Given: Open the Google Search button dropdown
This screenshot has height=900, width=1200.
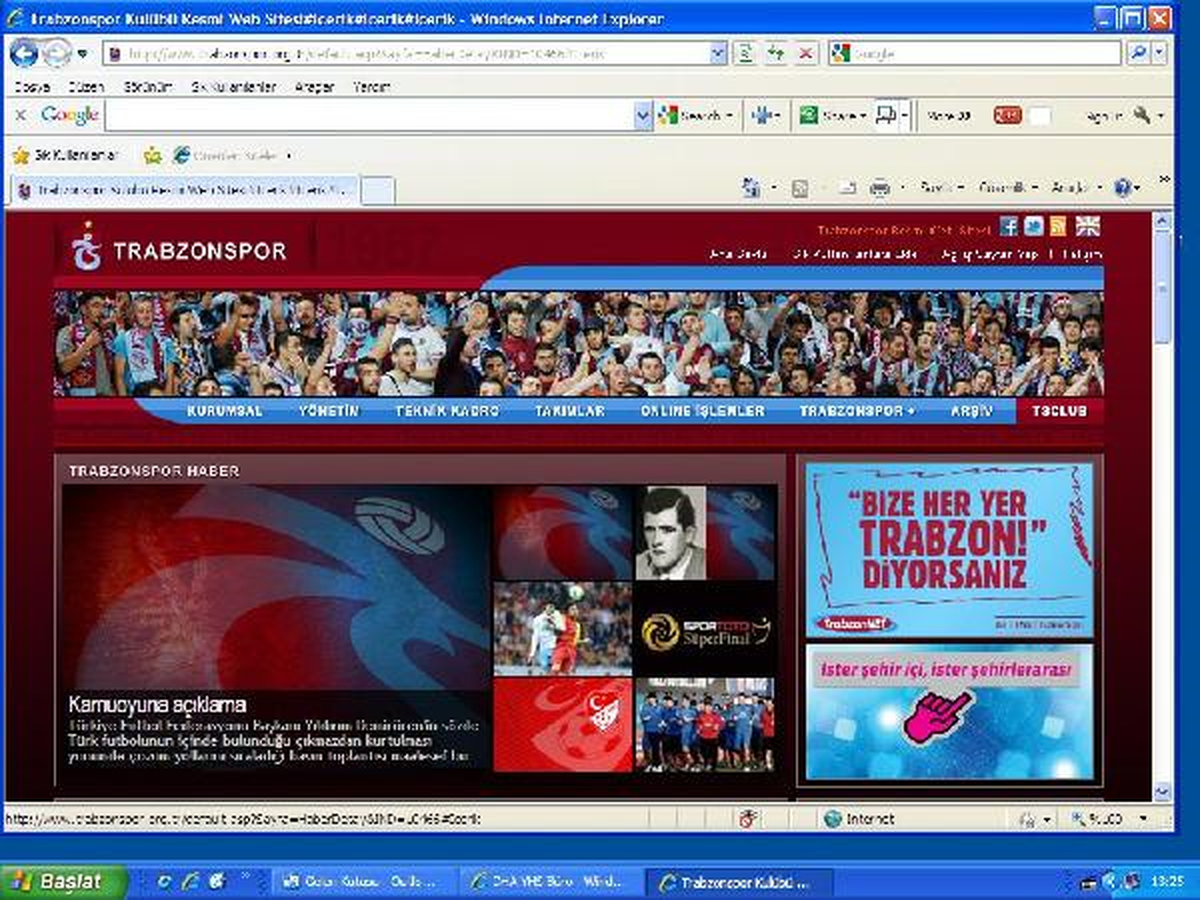Looking at the screenshot, I should (x=729, y=116).
